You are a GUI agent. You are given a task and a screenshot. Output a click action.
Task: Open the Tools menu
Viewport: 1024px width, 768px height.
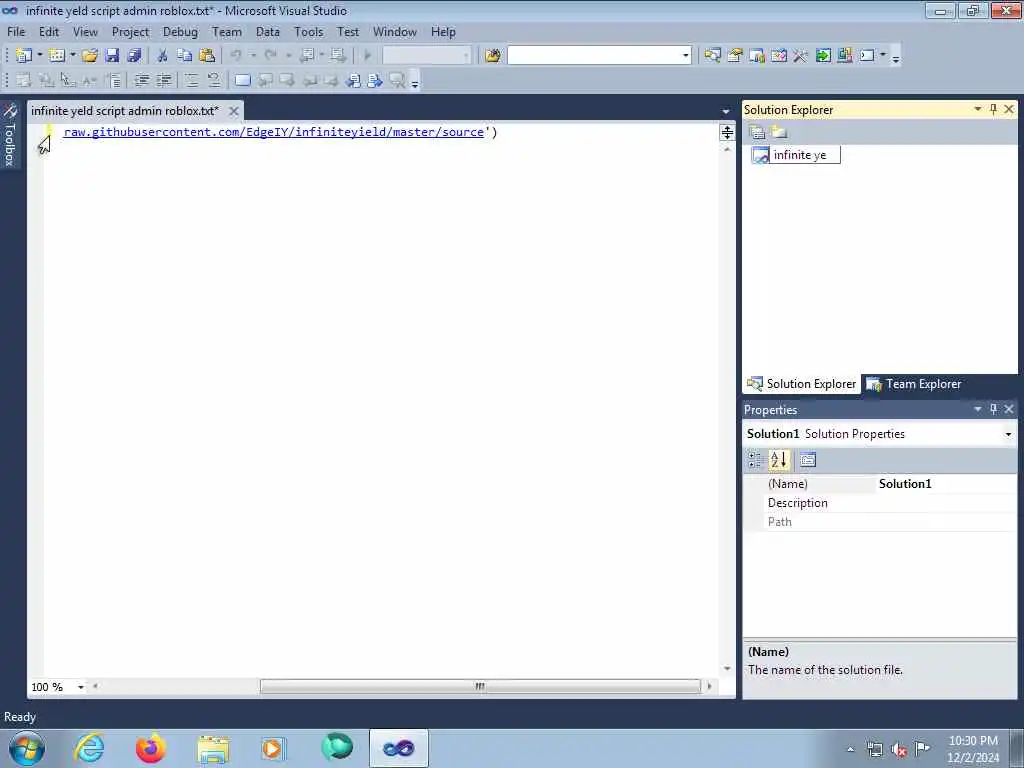[308, 31]
